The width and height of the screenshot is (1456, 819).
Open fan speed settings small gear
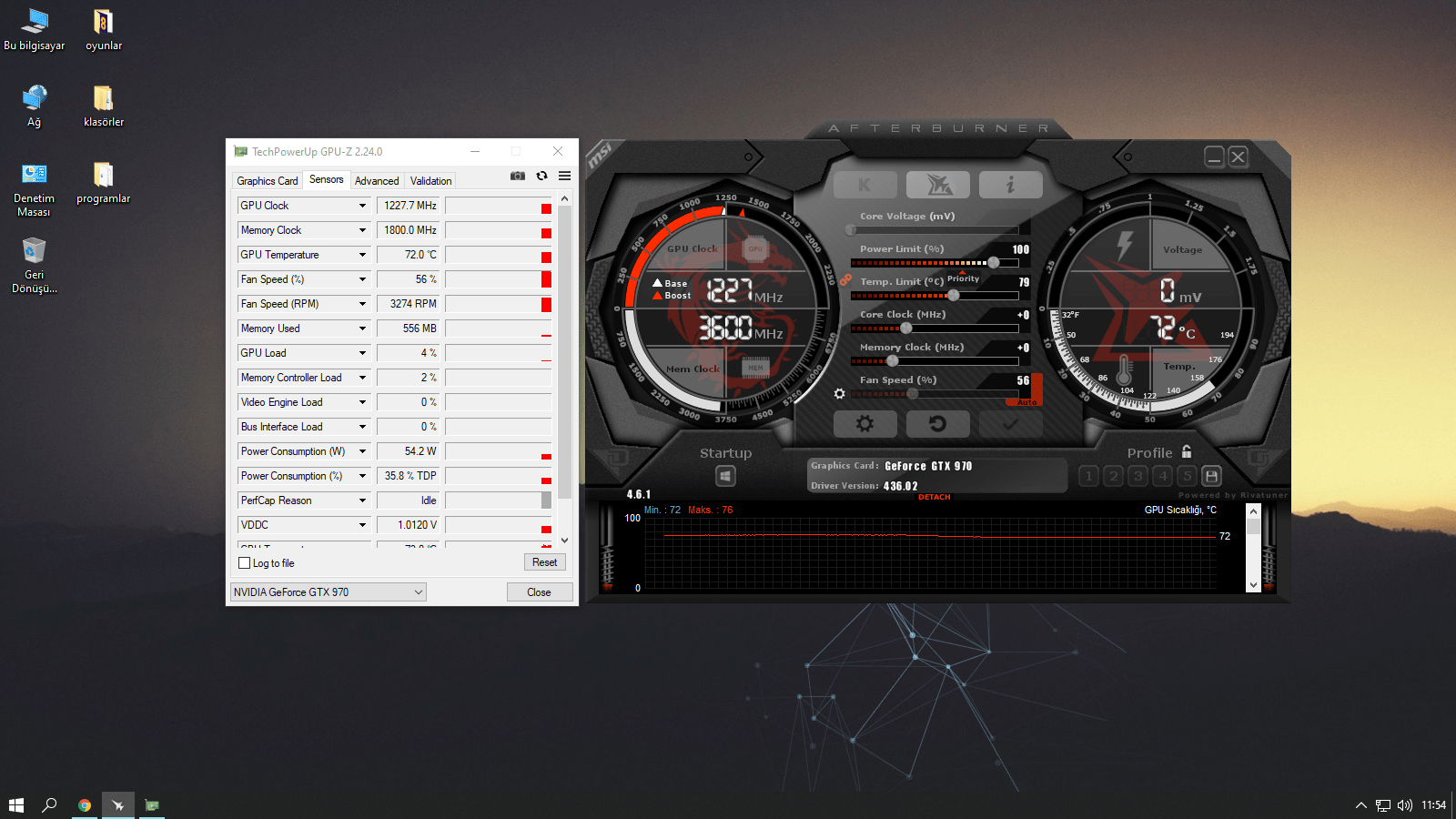coord(840,394)
